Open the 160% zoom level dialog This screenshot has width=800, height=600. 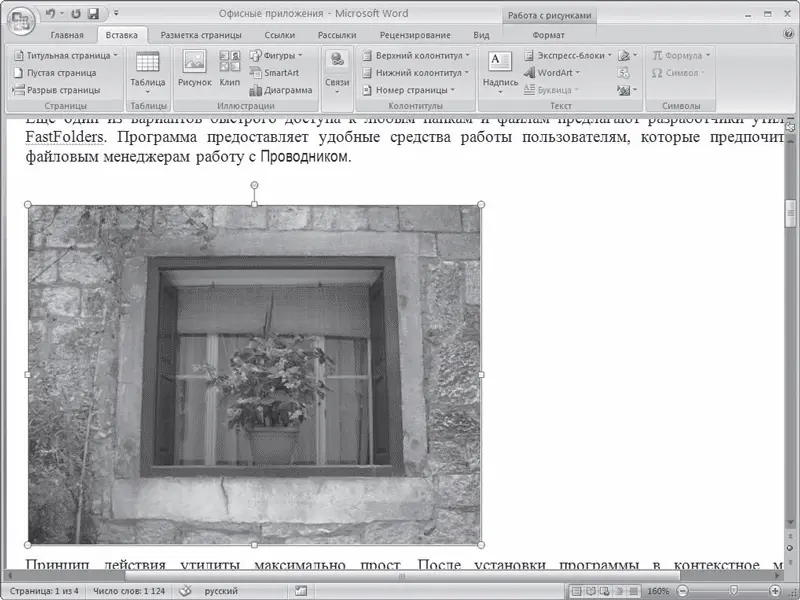(x=658, y=591)
